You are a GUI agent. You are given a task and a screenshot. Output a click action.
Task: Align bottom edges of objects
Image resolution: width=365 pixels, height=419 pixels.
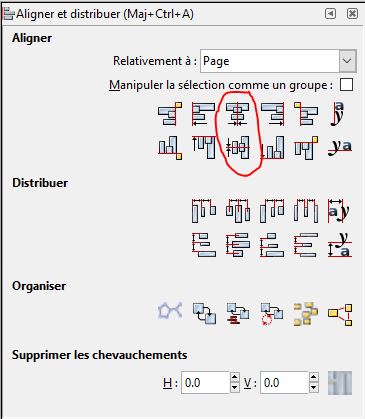[272, 147]
